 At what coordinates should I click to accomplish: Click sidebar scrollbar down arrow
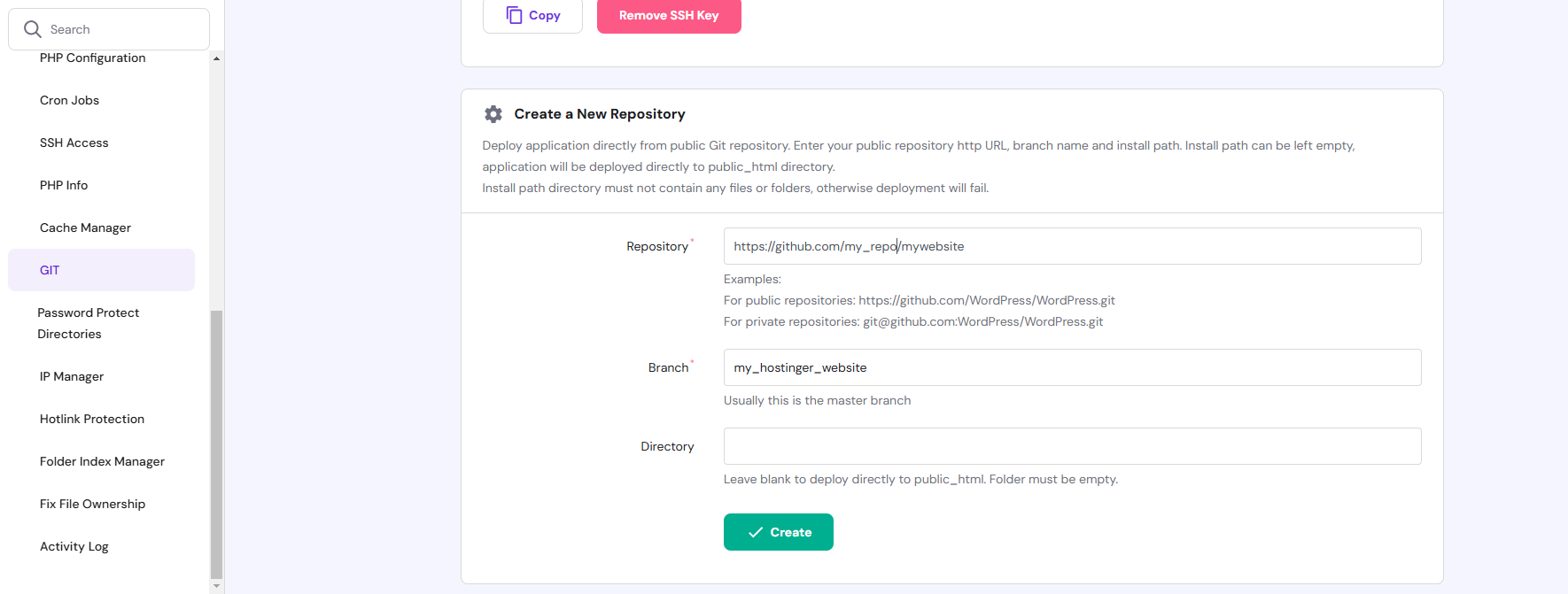(x=216, y=586)
